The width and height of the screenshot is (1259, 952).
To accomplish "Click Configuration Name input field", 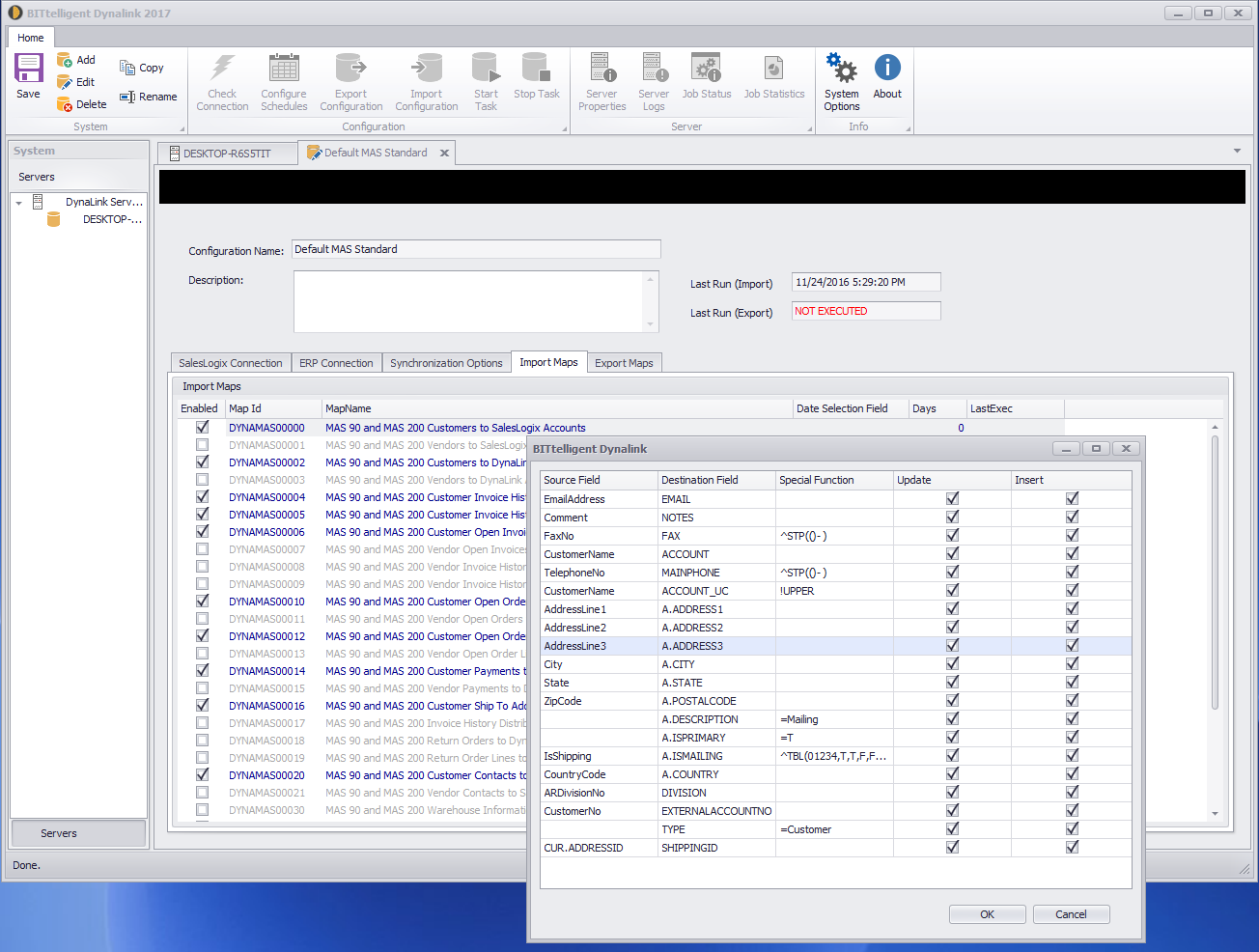I will click(477, 249).
